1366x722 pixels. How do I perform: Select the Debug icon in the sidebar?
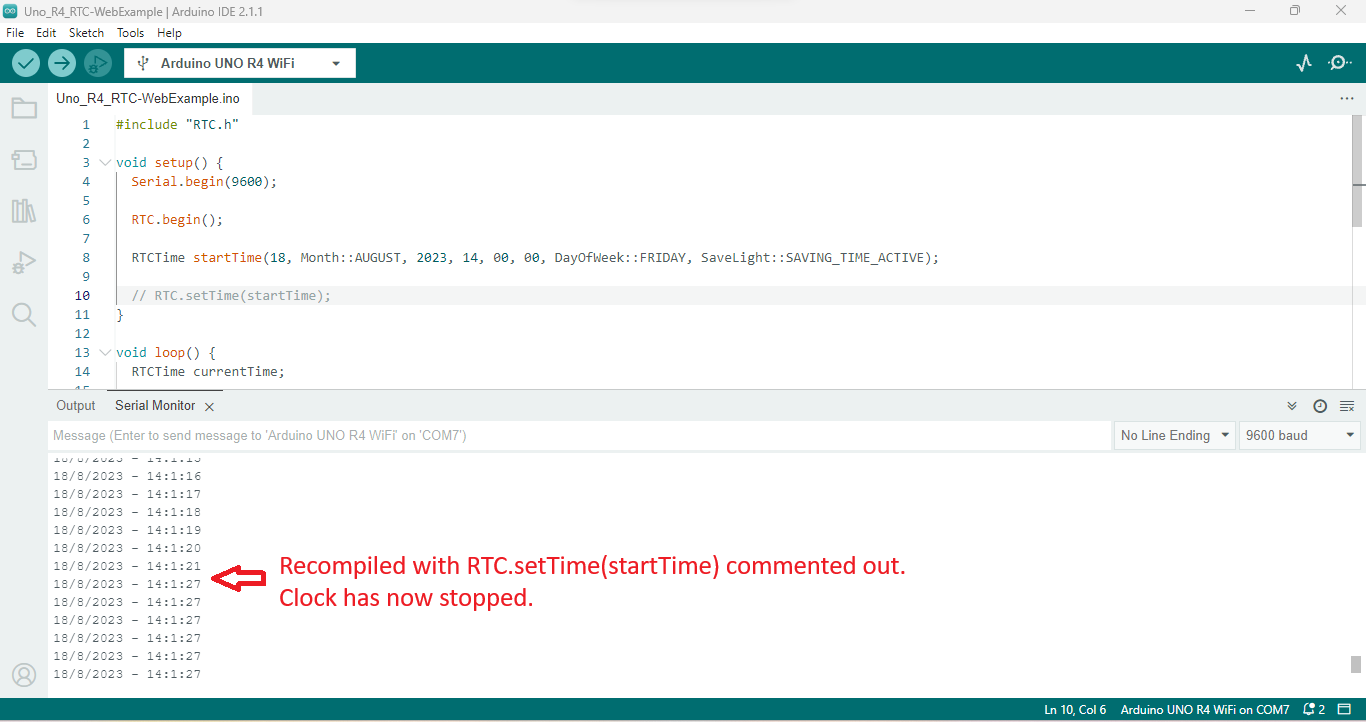24,262
